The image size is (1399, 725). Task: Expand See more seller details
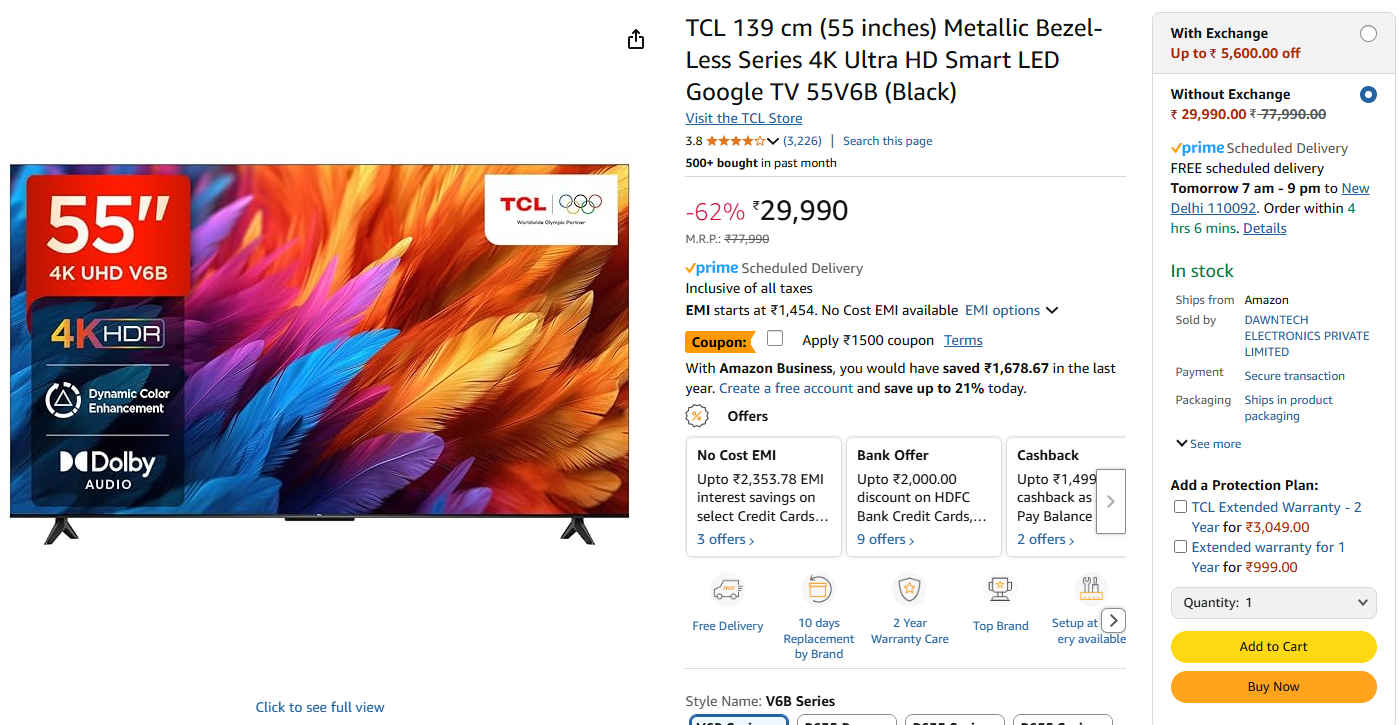pos(1208,444)
